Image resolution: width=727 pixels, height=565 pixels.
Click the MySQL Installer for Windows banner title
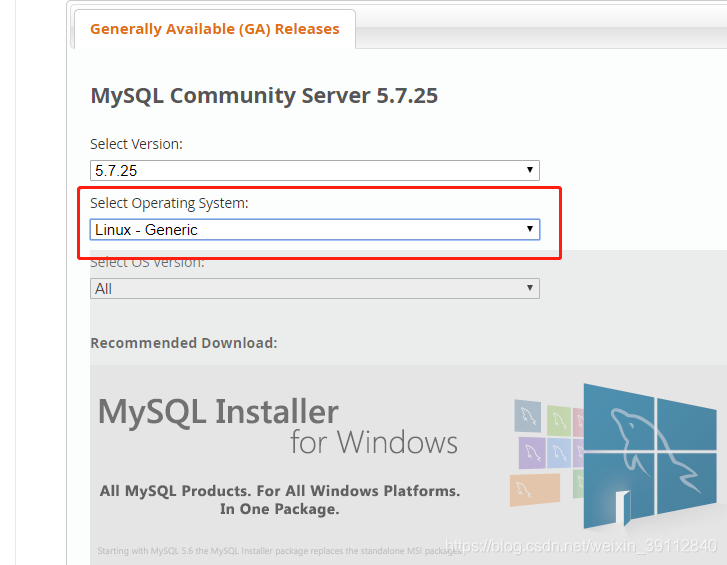coord(278,425)
